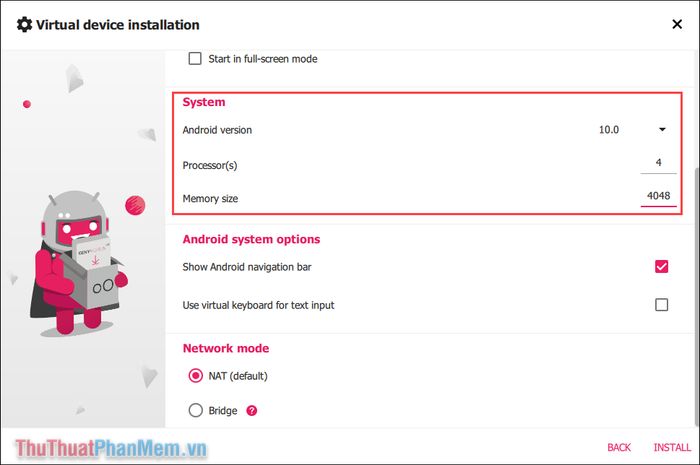Click the Genymotion robot mascot illustration

78,263
